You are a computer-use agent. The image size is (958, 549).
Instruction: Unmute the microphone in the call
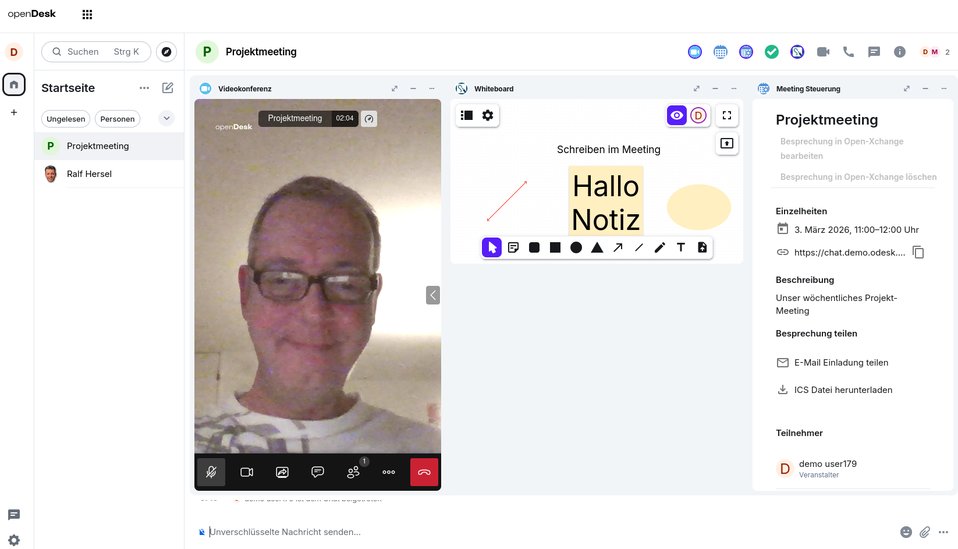pos(211,472)
